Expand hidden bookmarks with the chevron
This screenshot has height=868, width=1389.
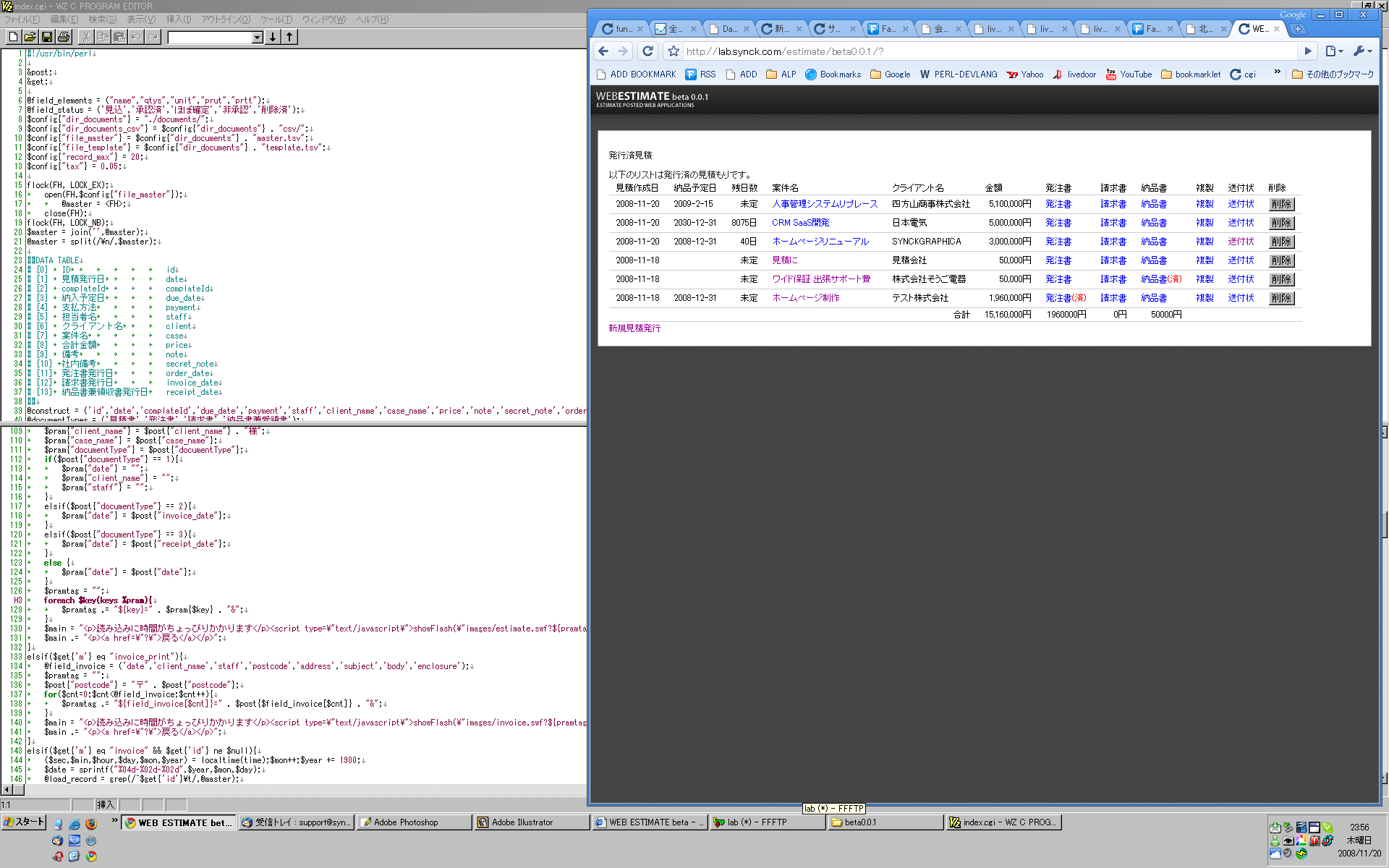1277,72
